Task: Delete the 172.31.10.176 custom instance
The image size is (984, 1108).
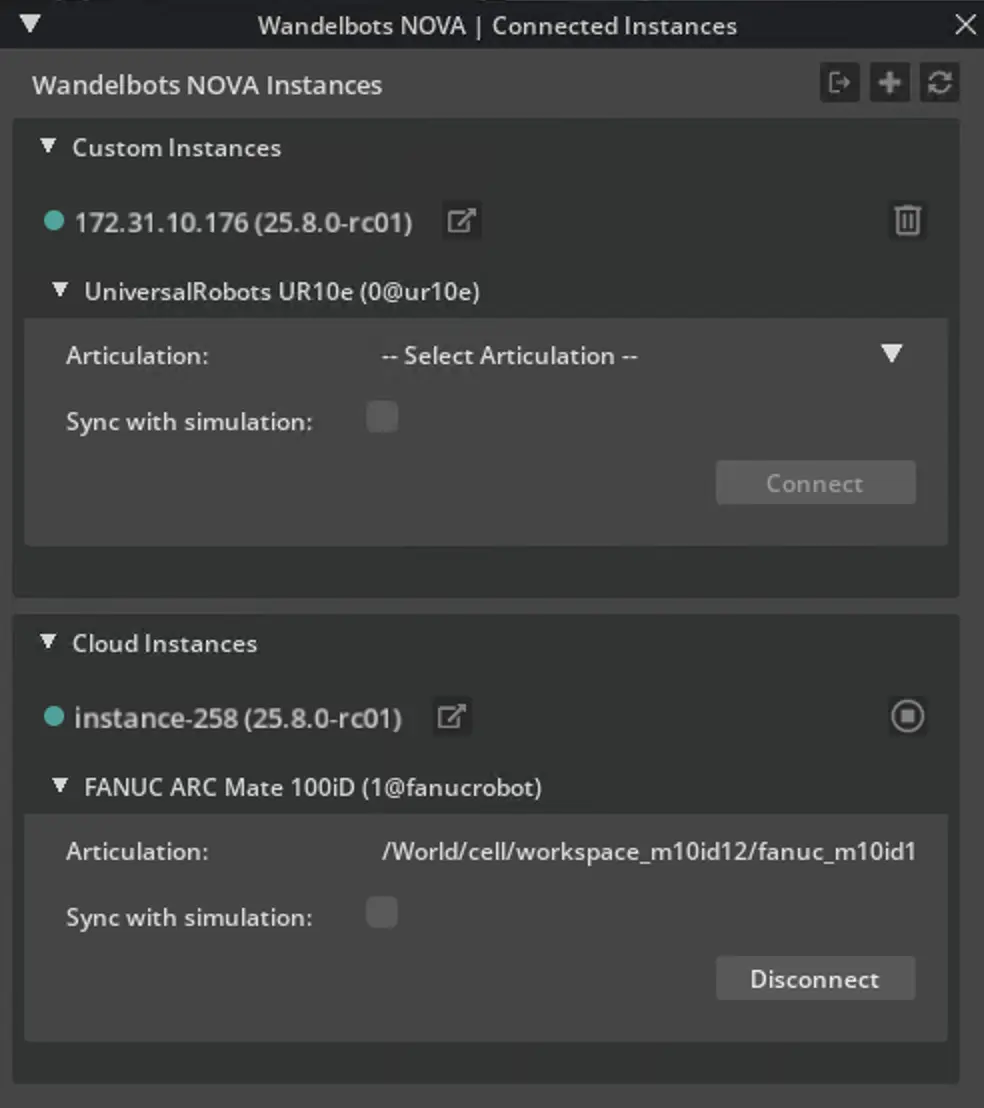Action: [x=907, y=220]
